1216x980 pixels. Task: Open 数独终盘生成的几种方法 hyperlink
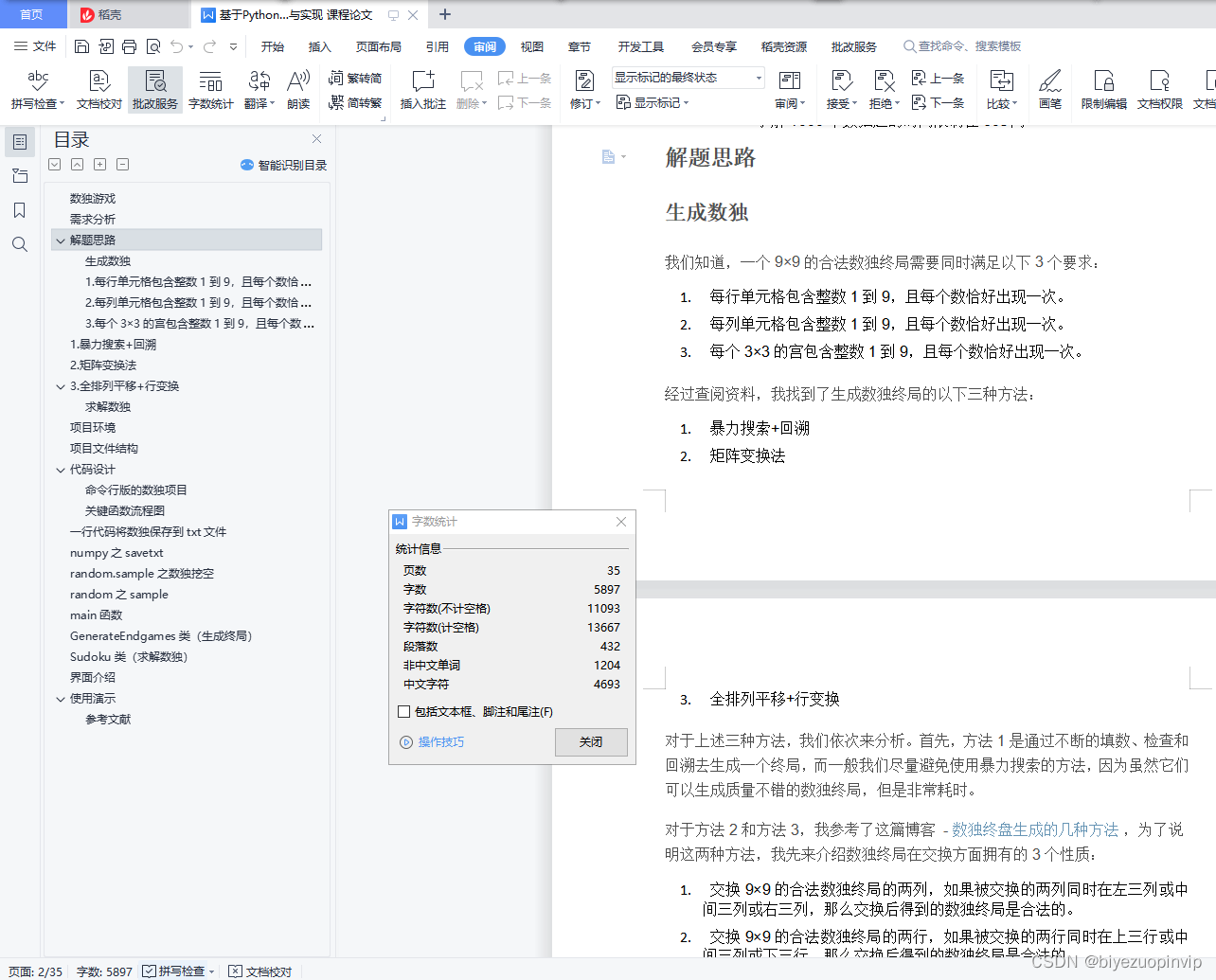(1035, 829)
